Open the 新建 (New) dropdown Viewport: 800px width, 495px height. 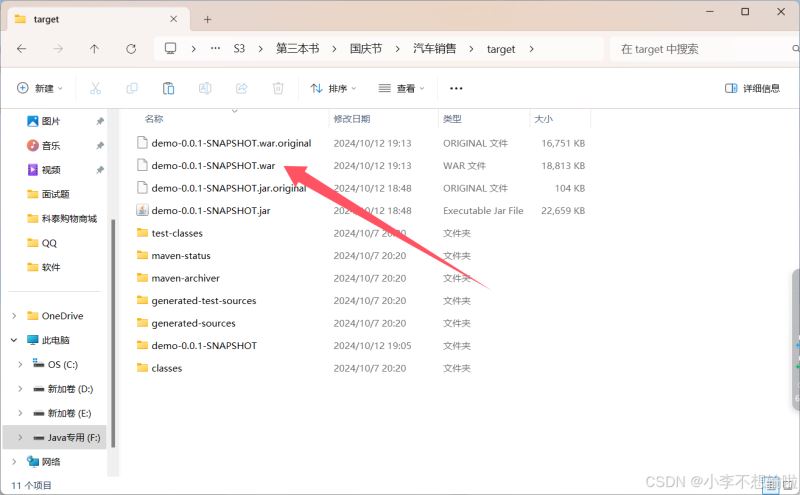point(40,88)
